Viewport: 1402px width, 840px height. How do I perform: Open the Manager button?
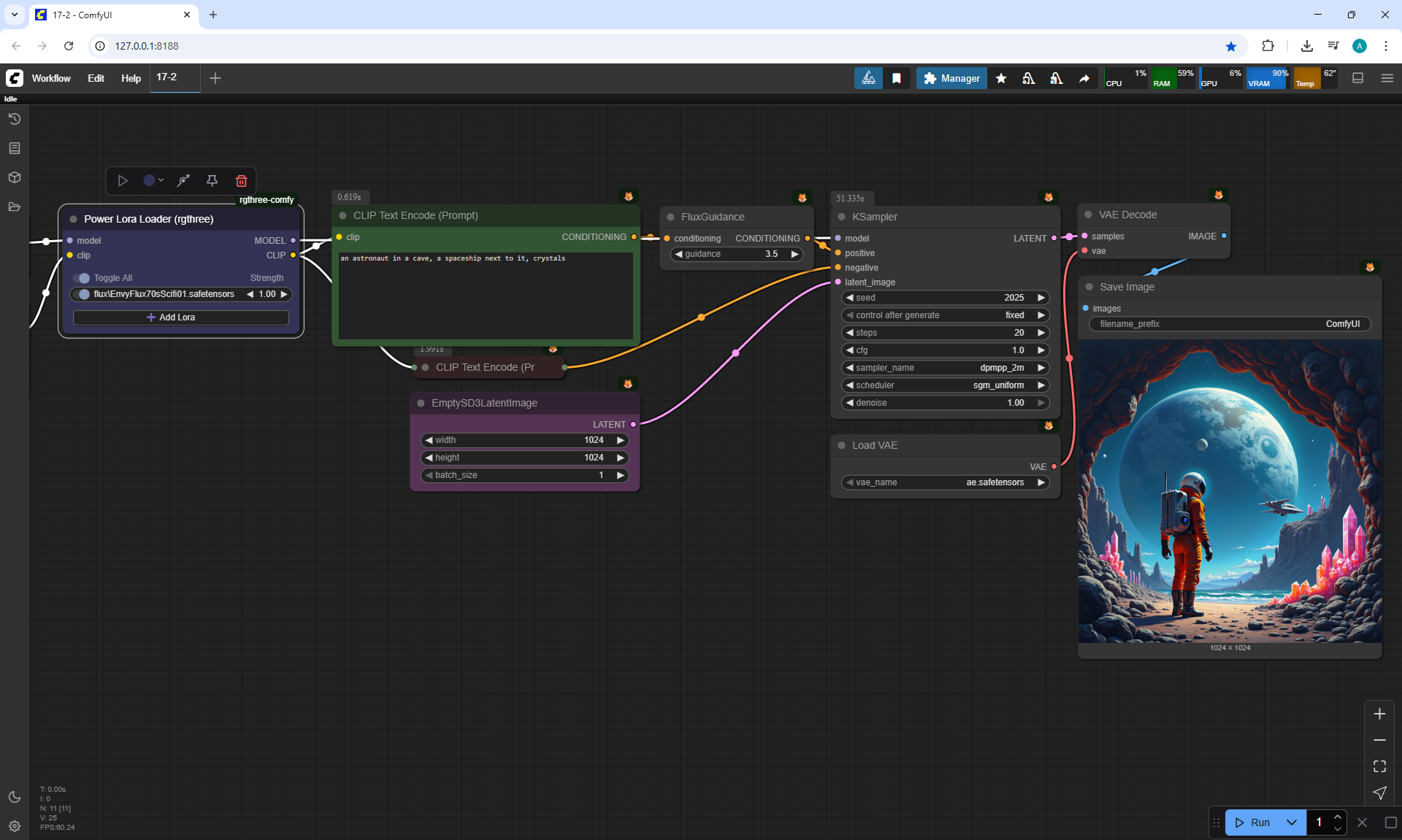click(951, 78)
